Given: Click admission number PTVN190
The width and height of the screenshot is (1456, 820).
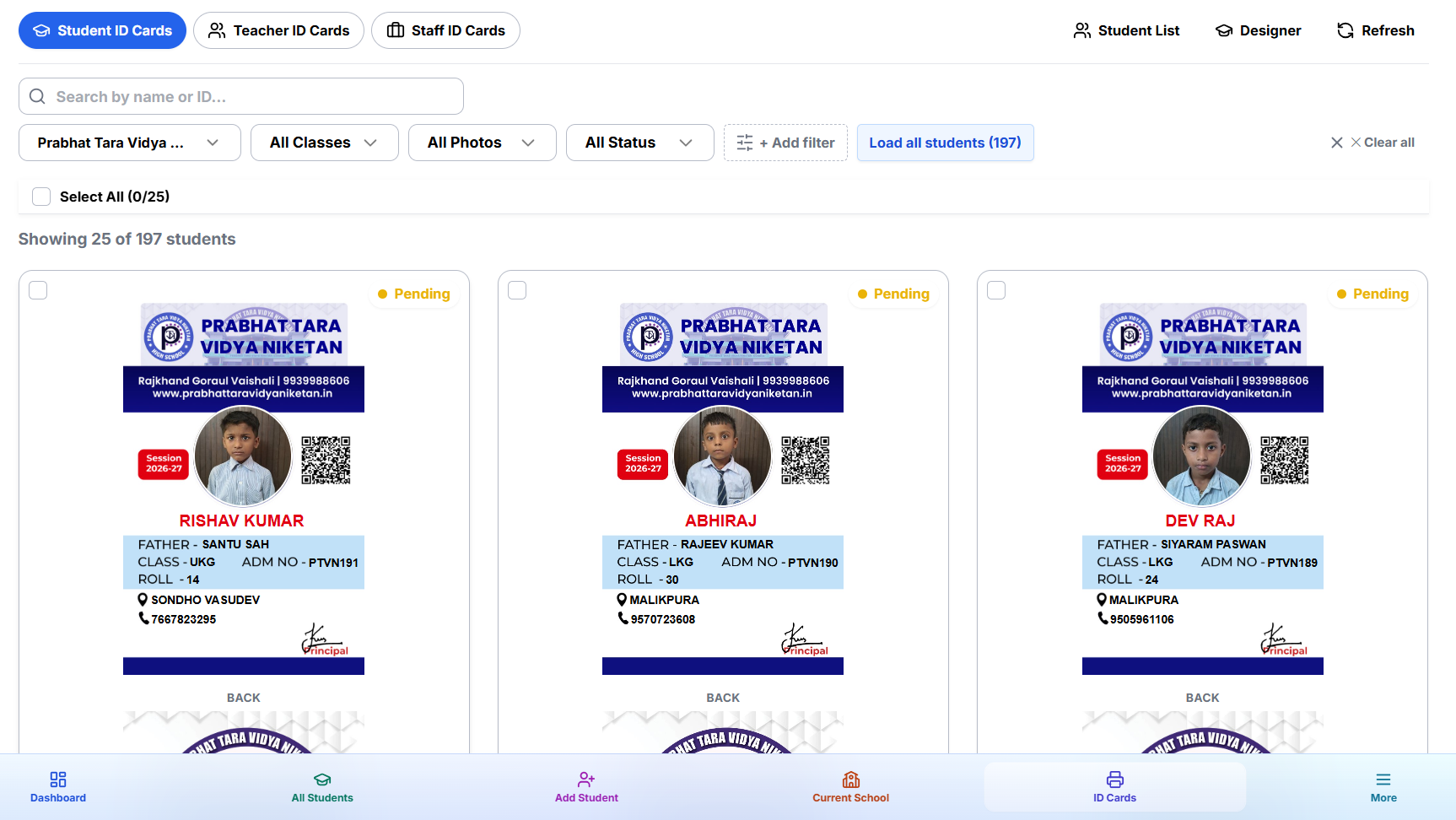Looking at the screenshot, I should coord(812,563).
